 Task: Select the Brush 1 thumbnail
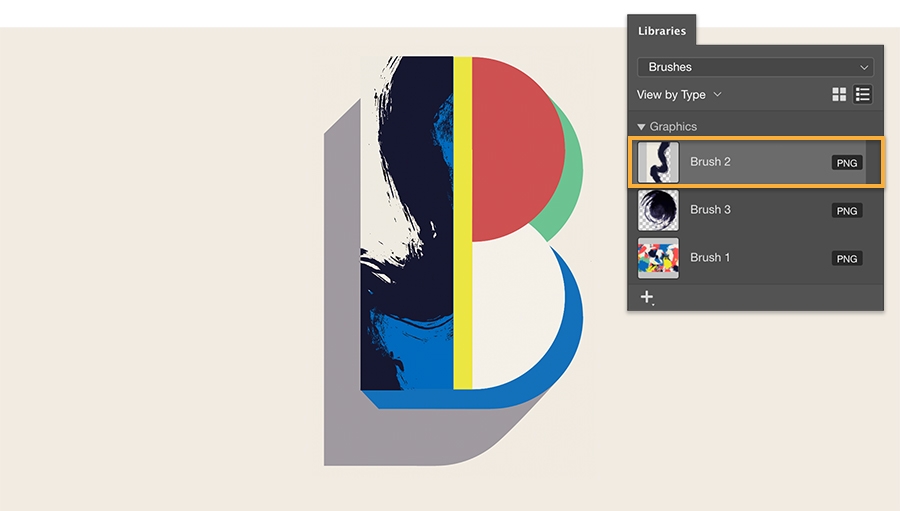[x=658, y=258]
